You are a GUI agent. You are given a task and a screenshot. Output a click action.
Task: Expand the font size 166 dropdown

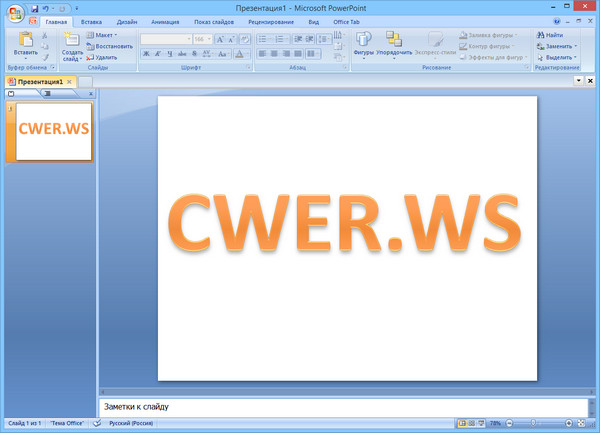pos(209,39)
